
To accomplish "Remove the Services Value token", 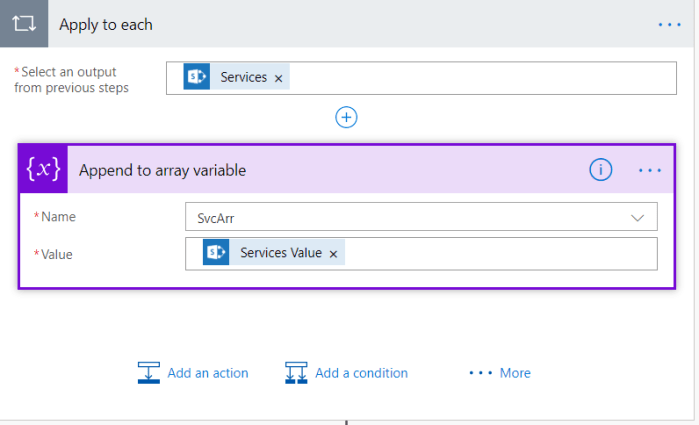I will click(x=333, y=254).
